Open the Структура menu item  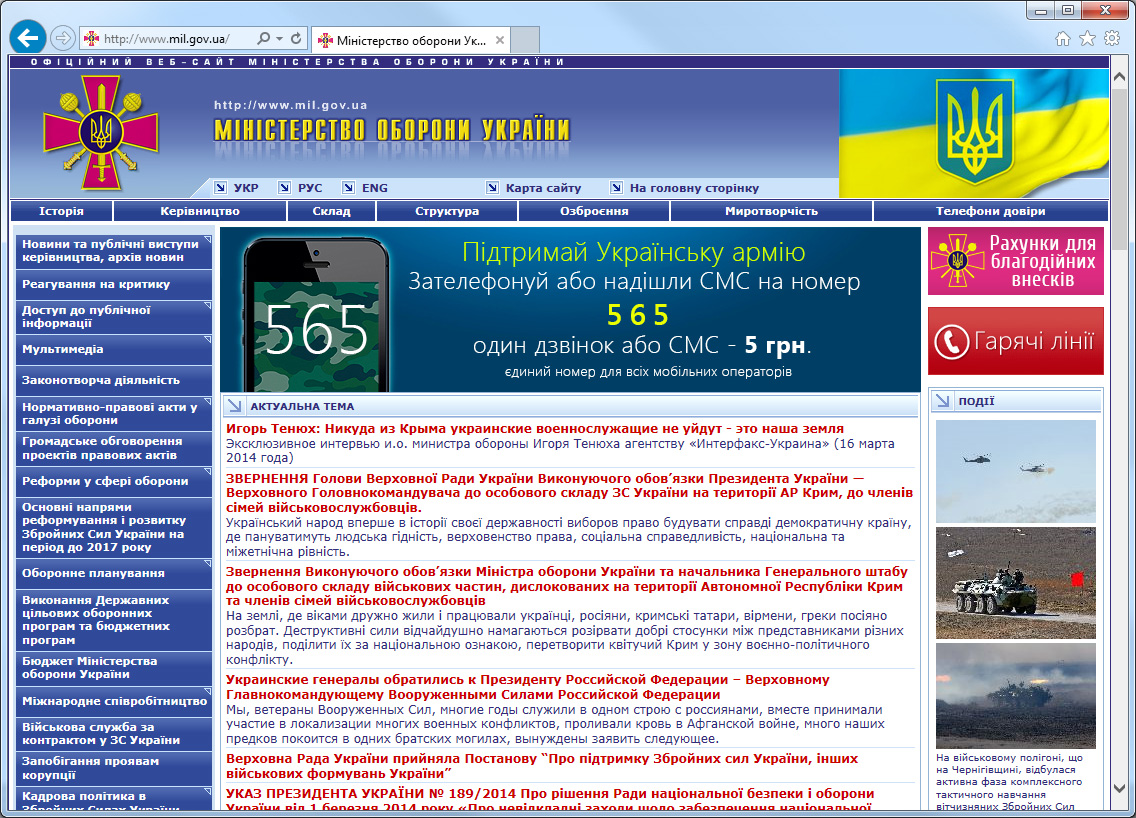point(447,211)
